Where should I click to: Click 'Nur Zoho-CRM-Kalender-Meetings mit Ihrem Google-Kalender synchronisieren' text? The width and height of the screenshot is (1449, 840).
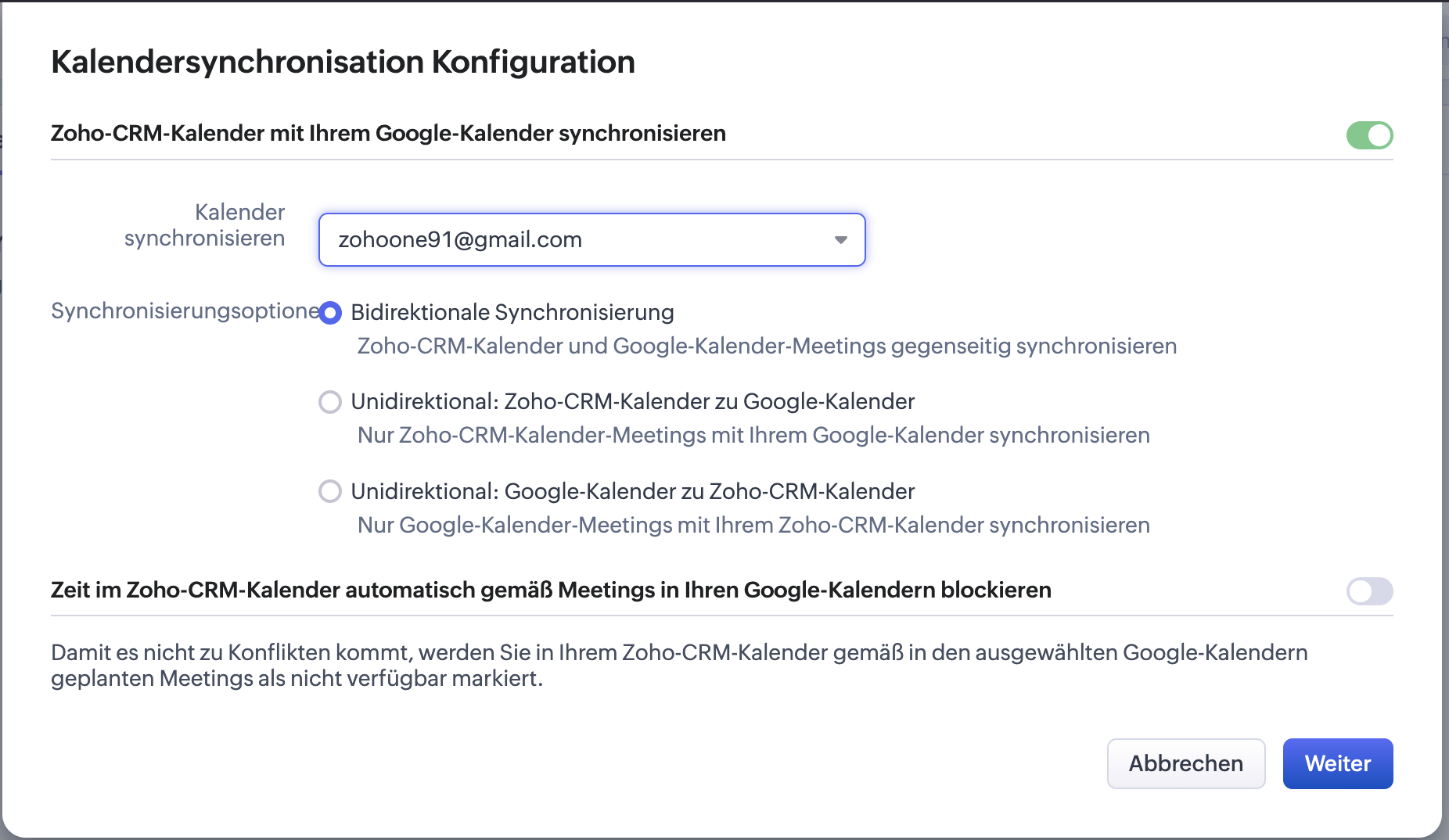click(753, 435)
